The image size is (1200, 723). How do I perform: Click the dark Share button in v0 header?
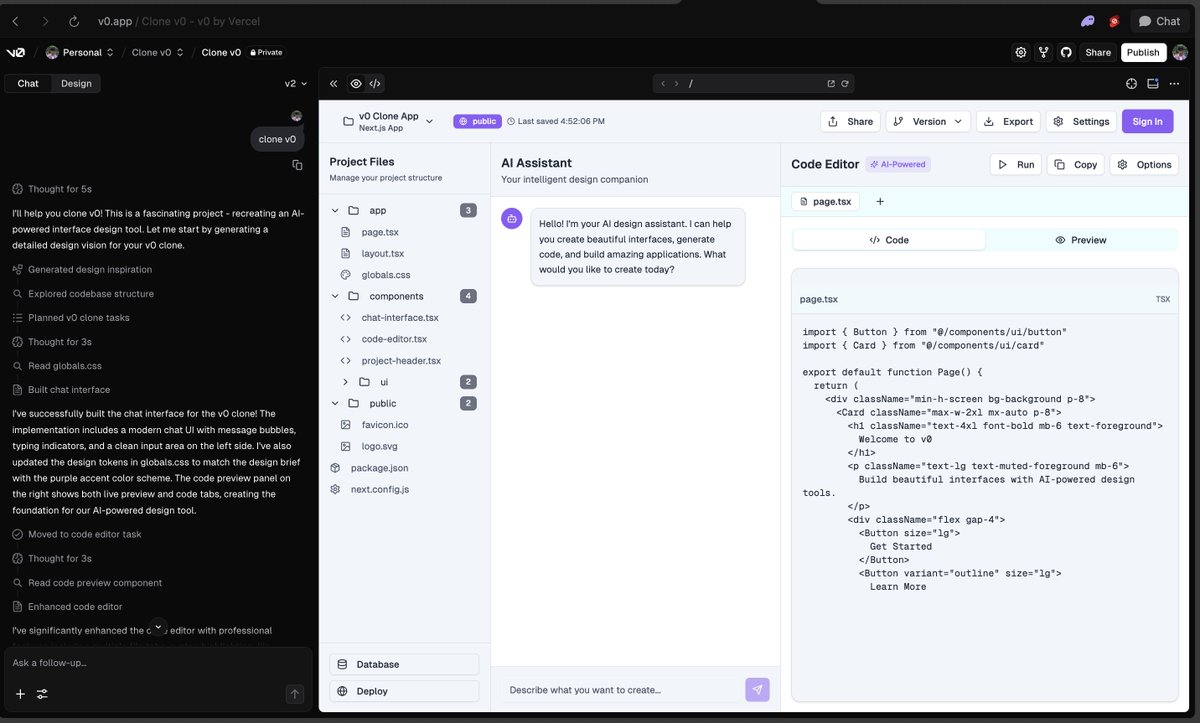click(1098, 52)
